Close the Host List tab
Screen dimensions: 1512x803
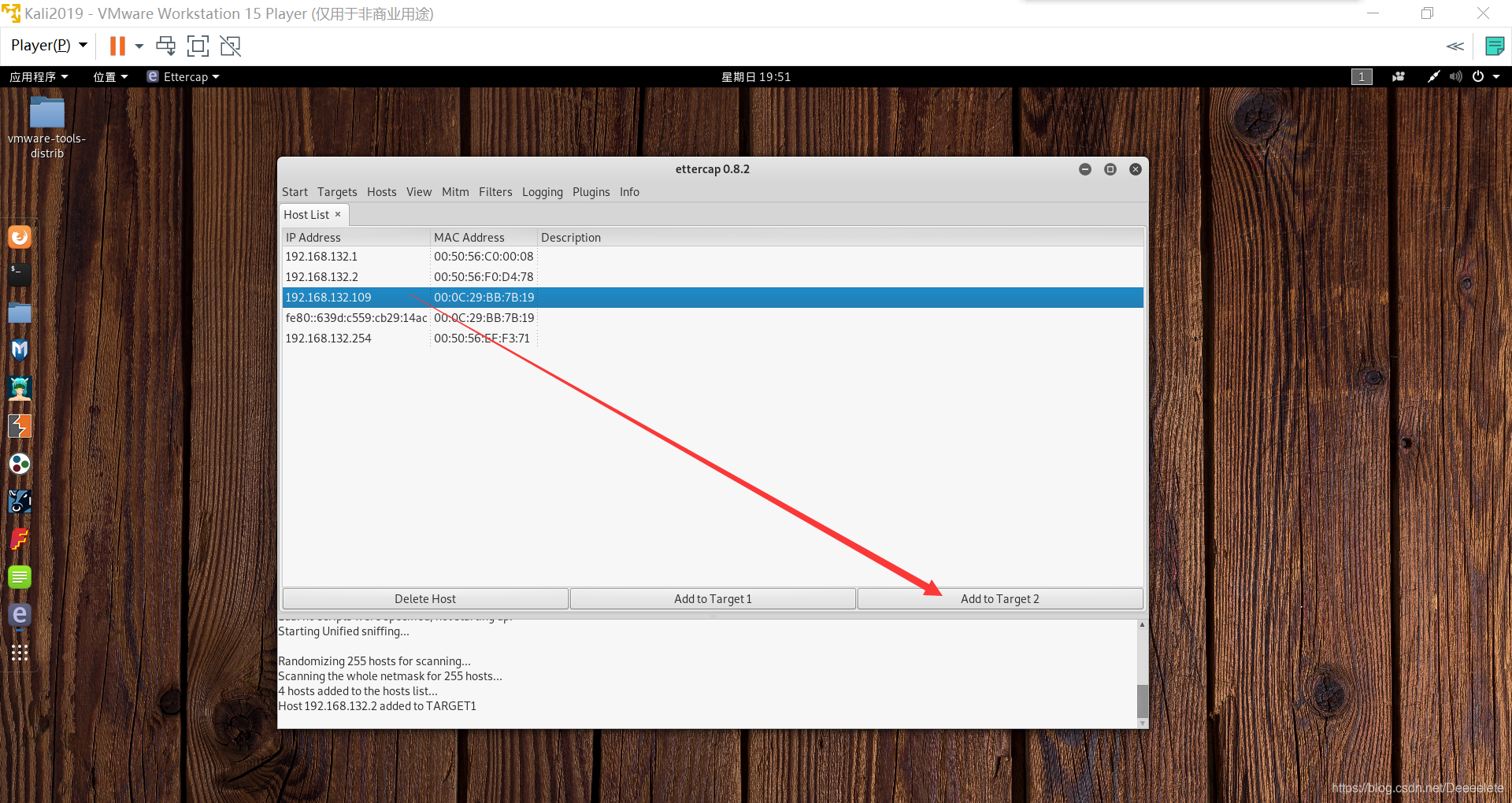[338, 214]
